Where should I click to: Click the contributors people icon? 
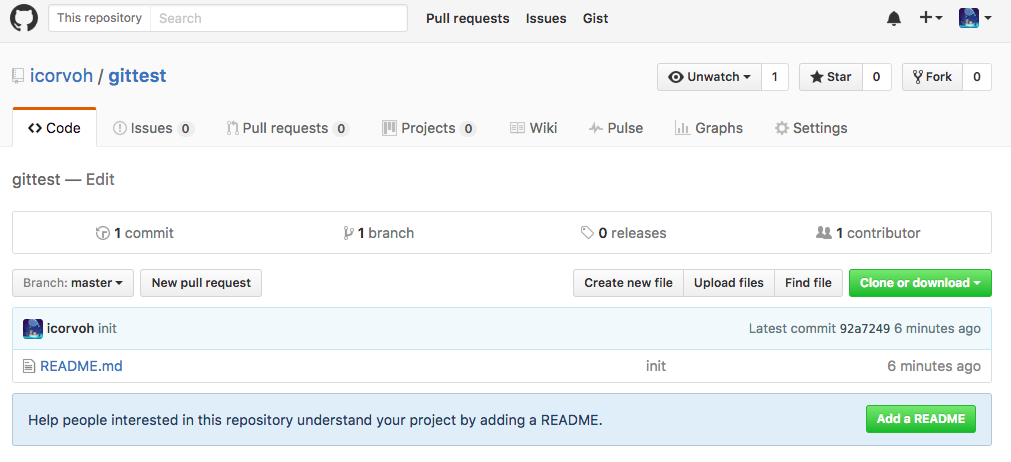823,233
